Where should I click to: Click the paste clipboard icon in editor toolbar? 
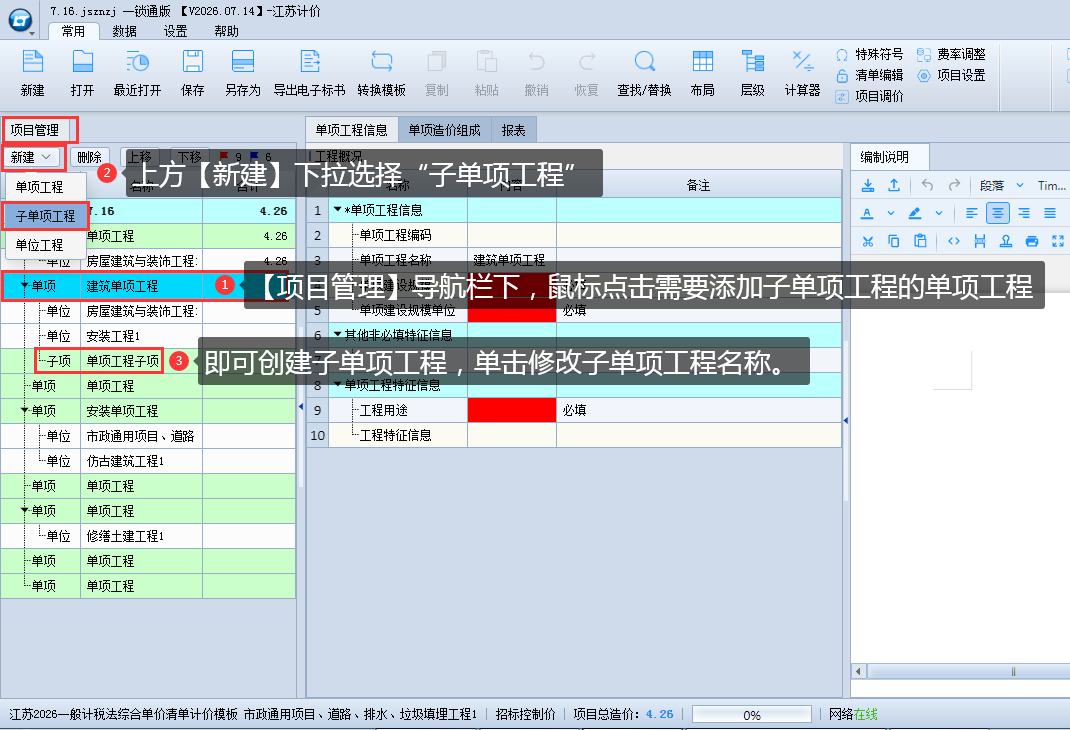pyautogui.click(x=921, y=241)
